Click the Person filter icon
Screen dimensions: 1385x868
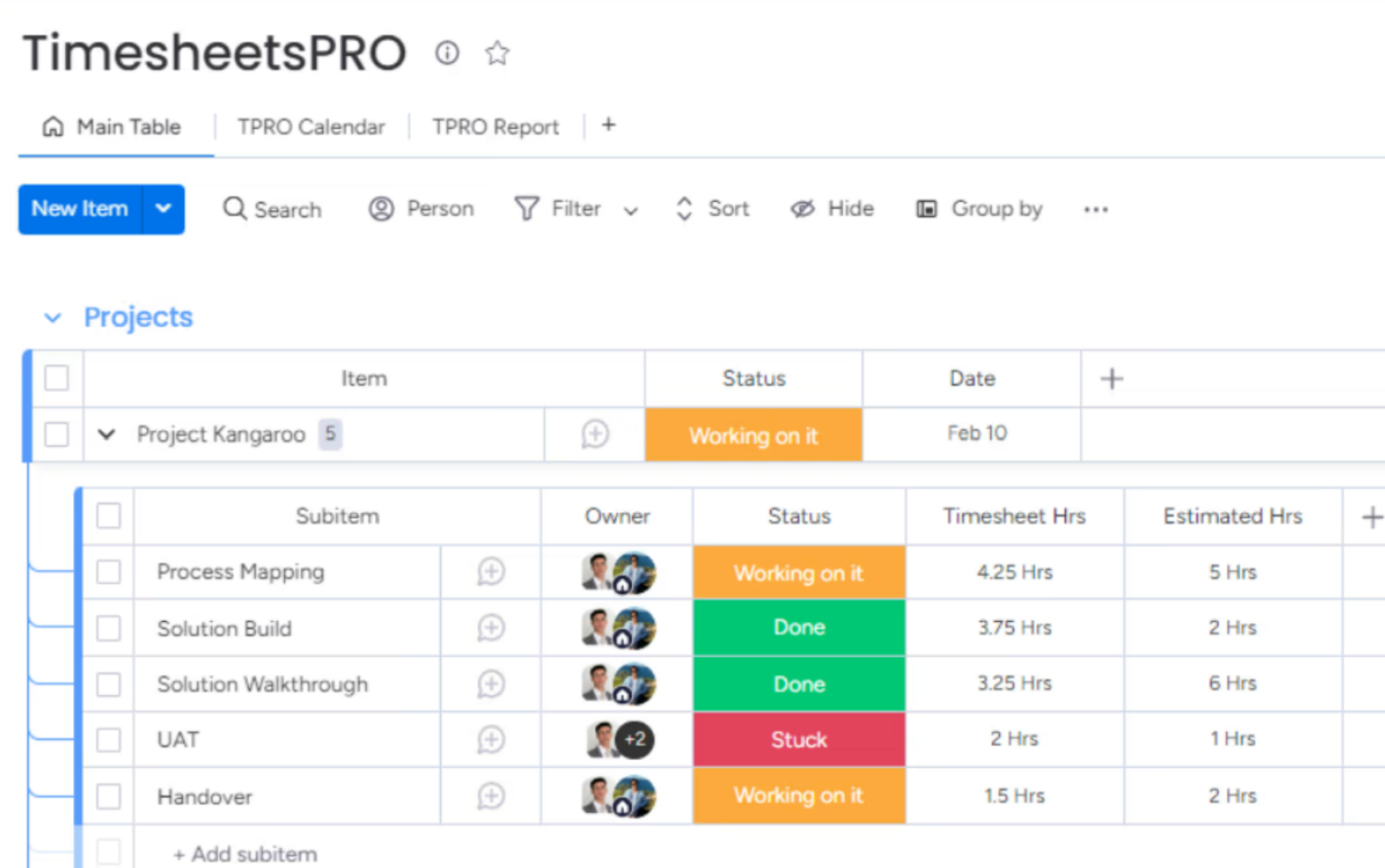[x=382, y=209]
